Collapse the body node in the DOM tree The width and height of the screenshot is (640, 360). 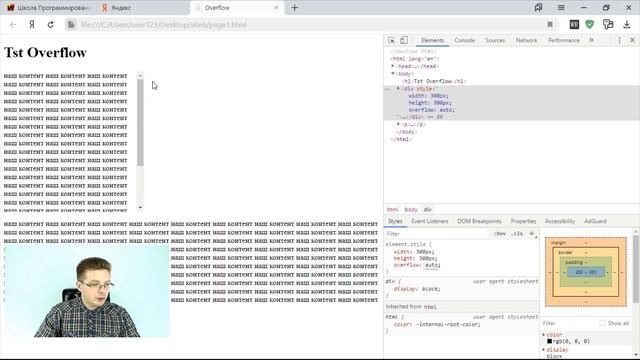(x=393, y=73)
